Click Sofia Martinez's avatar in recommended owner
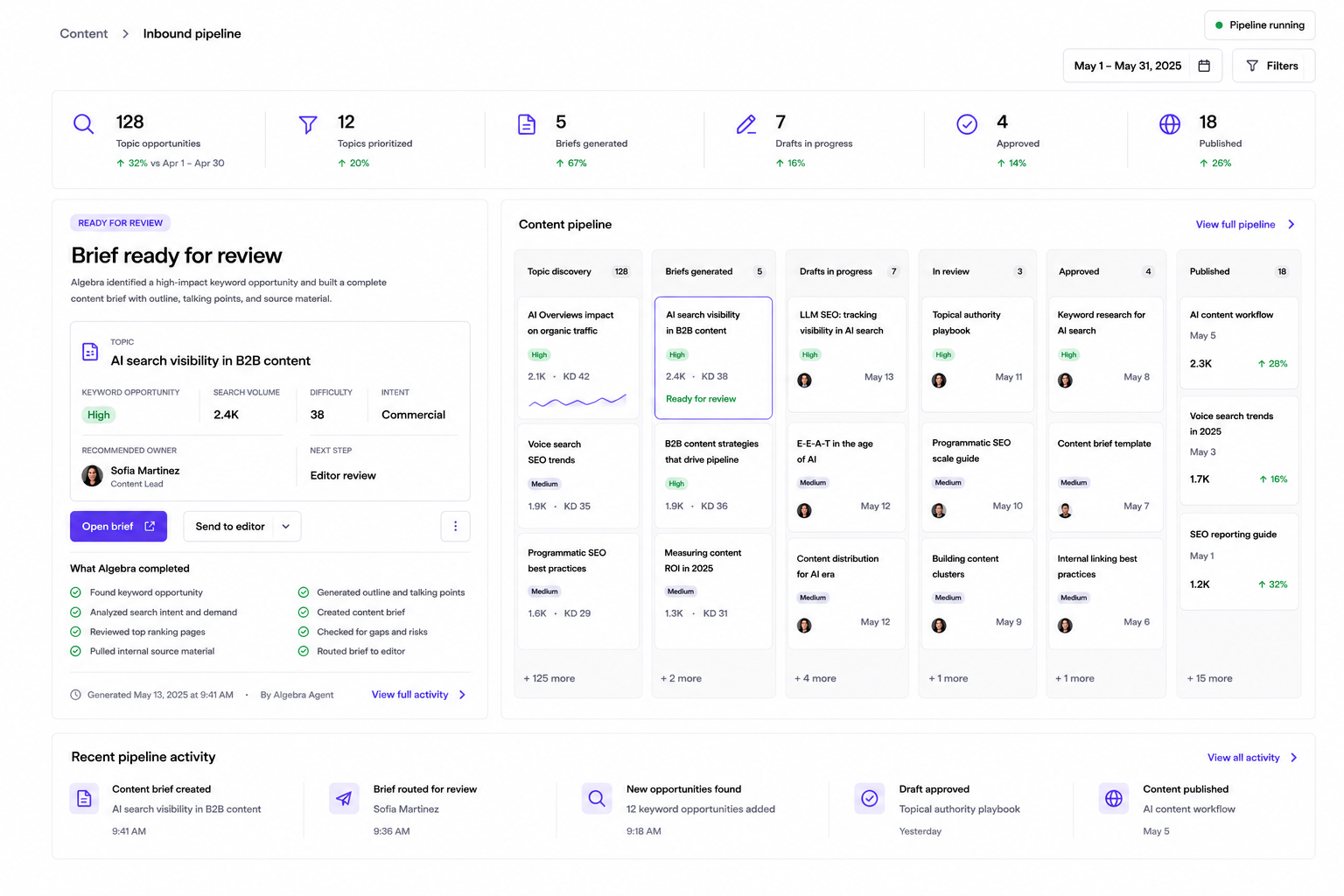 tap(93, 475)
